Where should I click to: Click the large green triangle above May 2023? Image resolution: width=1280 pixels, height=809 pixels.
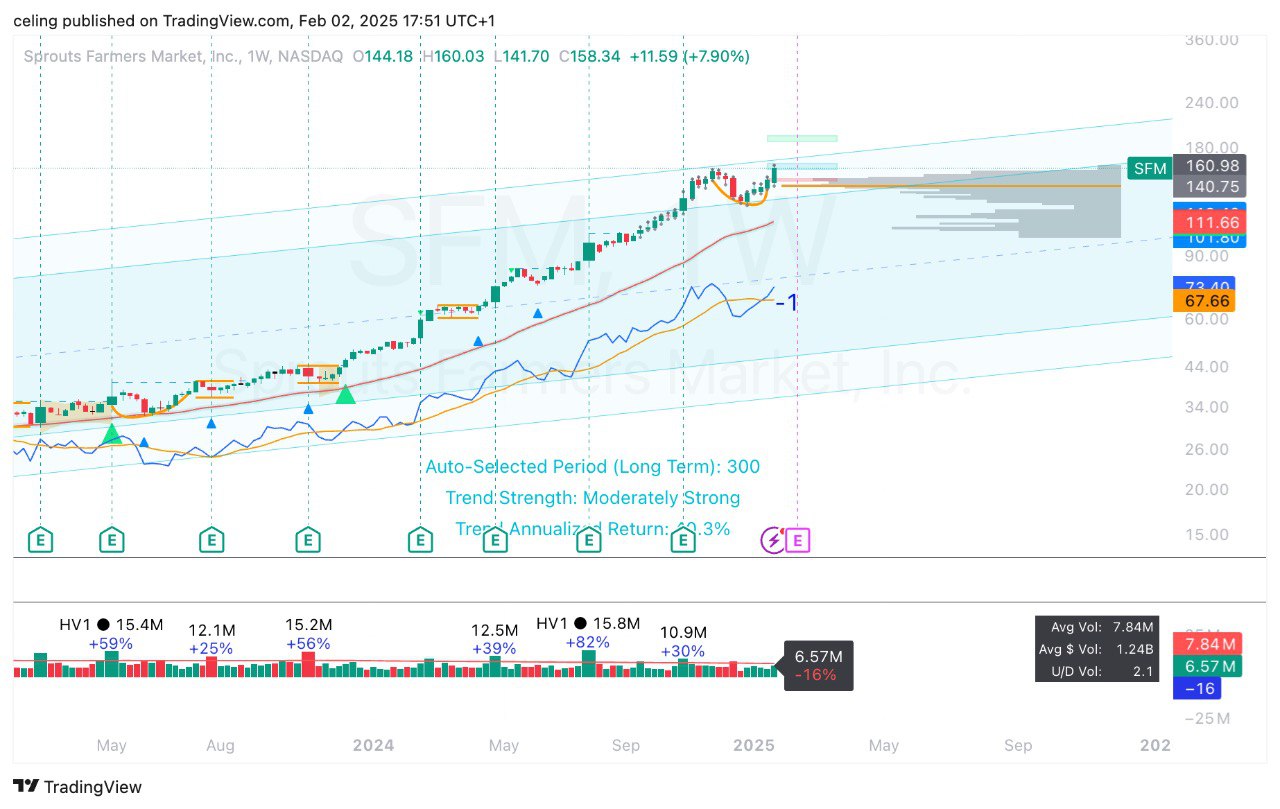pos(112,433)
